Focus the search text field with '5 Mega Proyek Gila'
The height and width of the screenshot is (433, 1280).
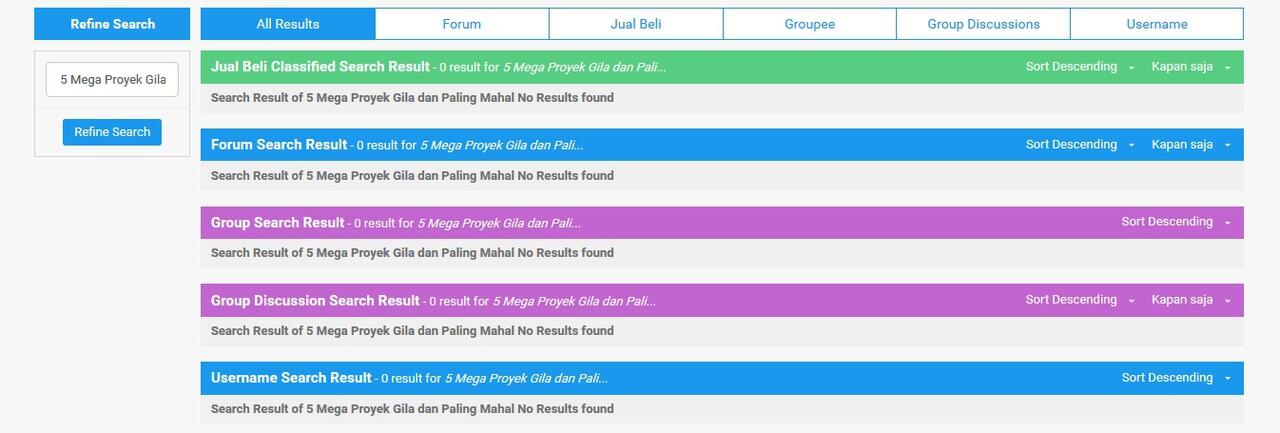click(x=112, y=80)
